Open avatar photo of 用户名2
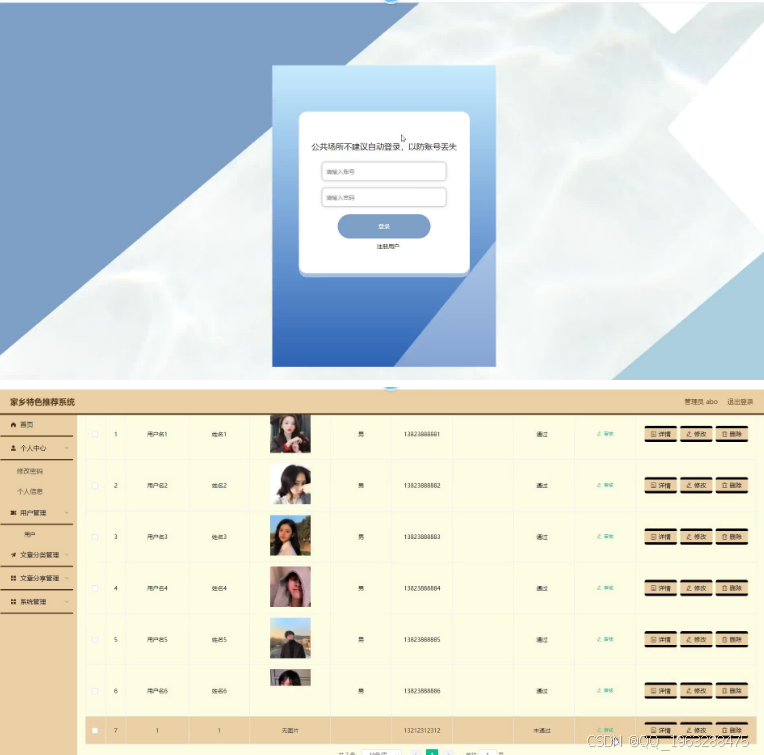The image size is (764, 755). pos(290,484)
